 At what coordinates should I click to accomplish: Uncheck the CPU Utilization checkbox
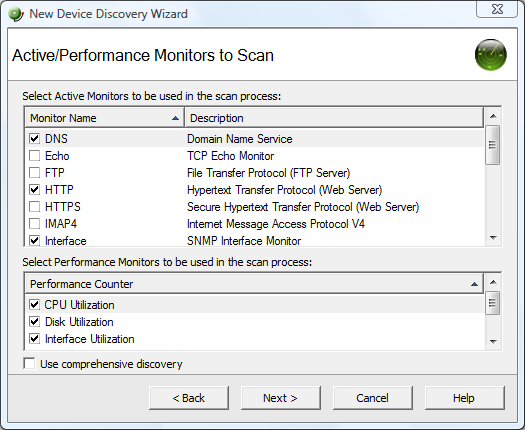coord(34,305)
